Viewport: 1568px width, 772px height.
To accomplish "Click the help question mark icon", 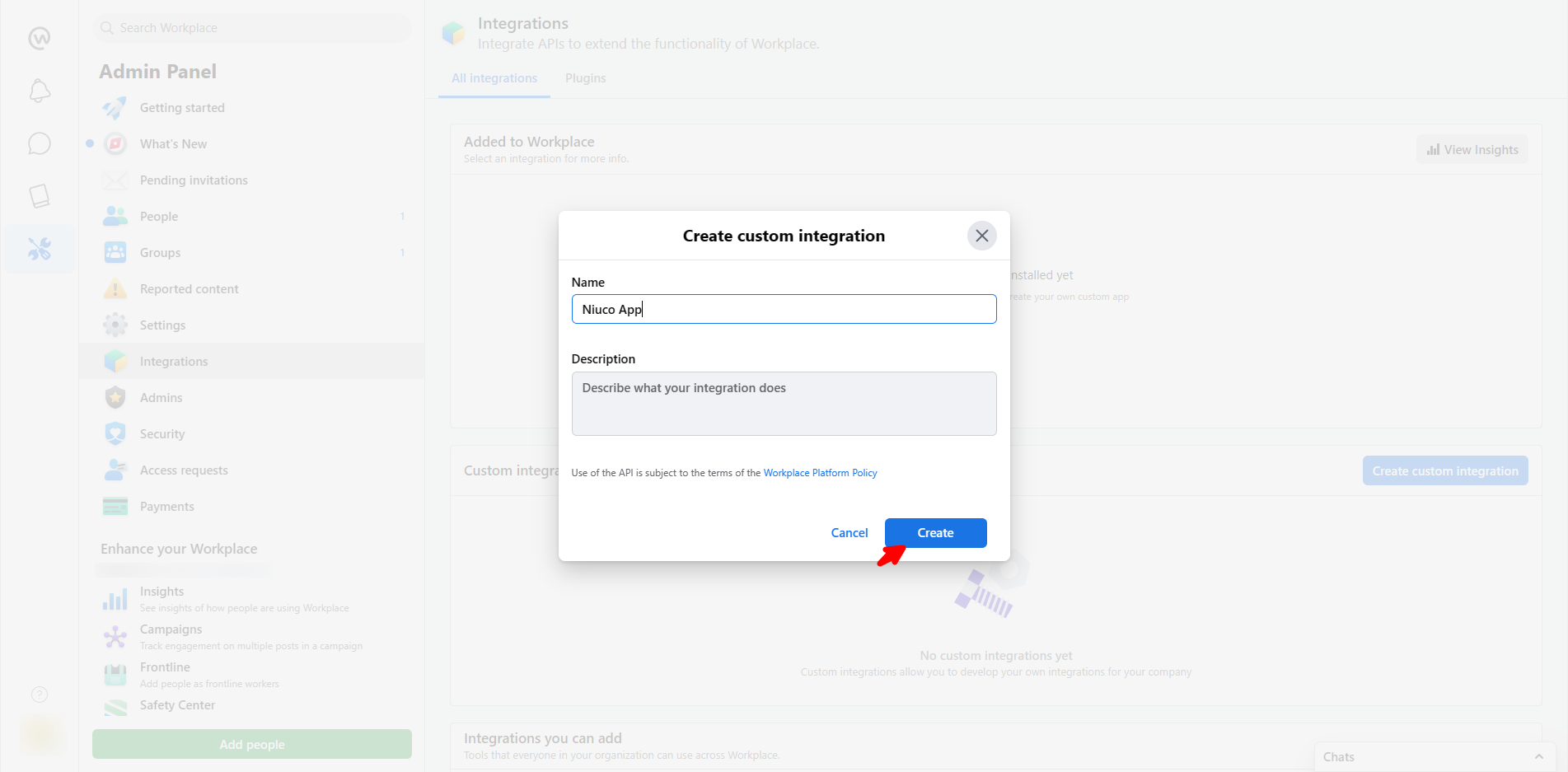I will 40,695.
